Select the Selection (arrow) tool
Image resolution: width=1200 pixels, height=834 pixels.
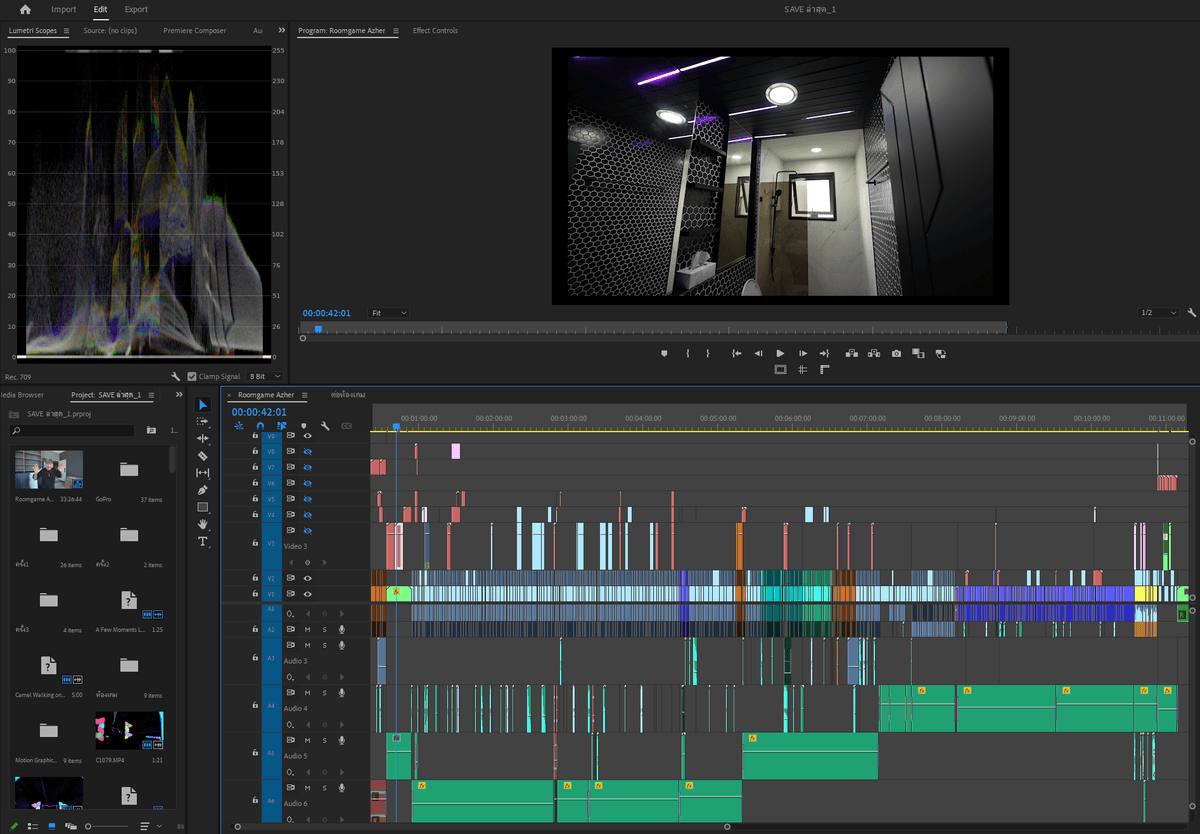[x=203, y=405]
